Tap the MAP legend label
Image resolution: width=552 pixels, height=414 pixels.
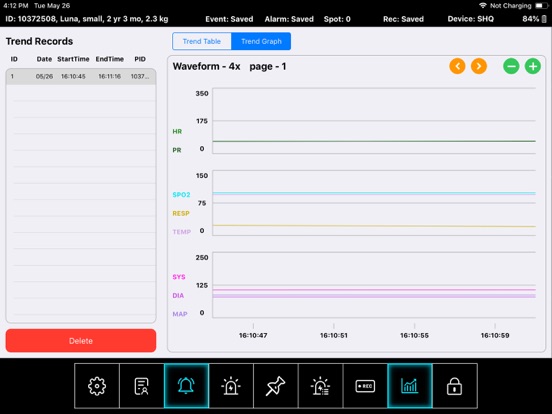tap(180, 314)
